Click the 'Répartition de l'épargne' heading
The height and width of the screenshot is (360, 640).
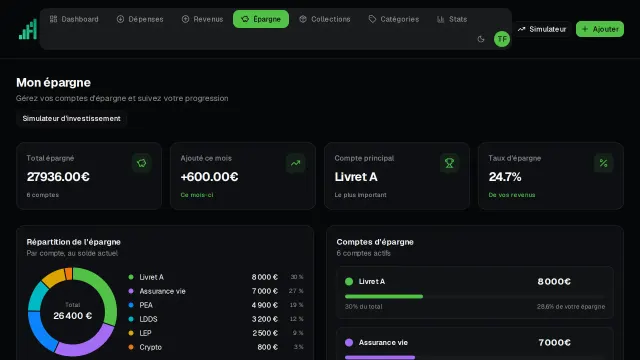[x=73, y=242]
